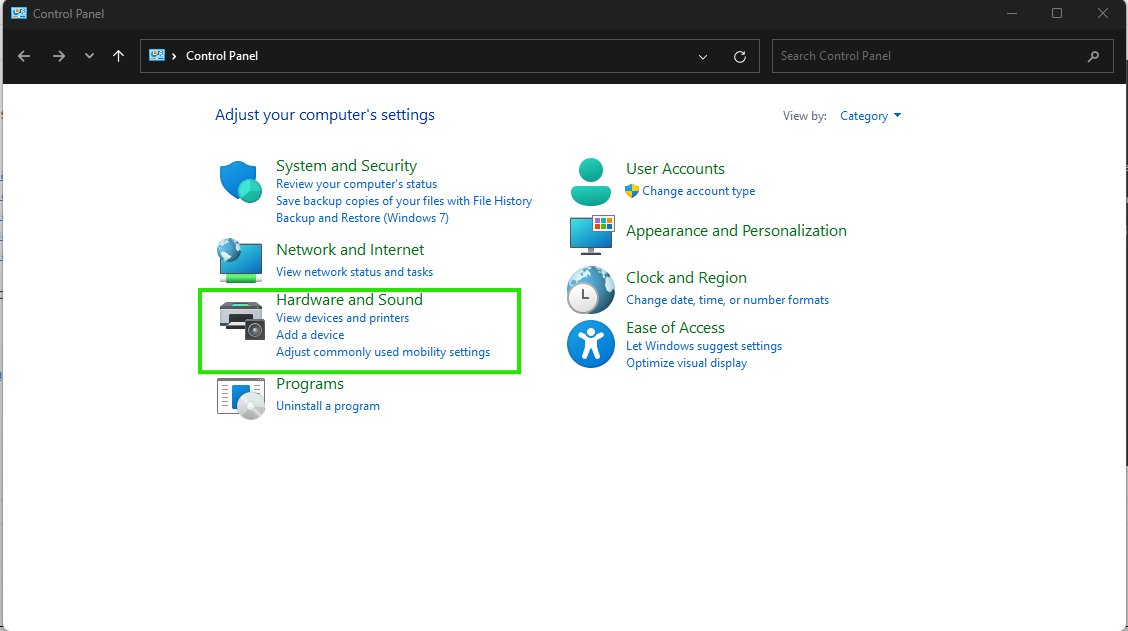The height and width of the screenshot is (631, 1128).
Task: Open the Clock and Region globe icon
Action: (x=591, y=290)
